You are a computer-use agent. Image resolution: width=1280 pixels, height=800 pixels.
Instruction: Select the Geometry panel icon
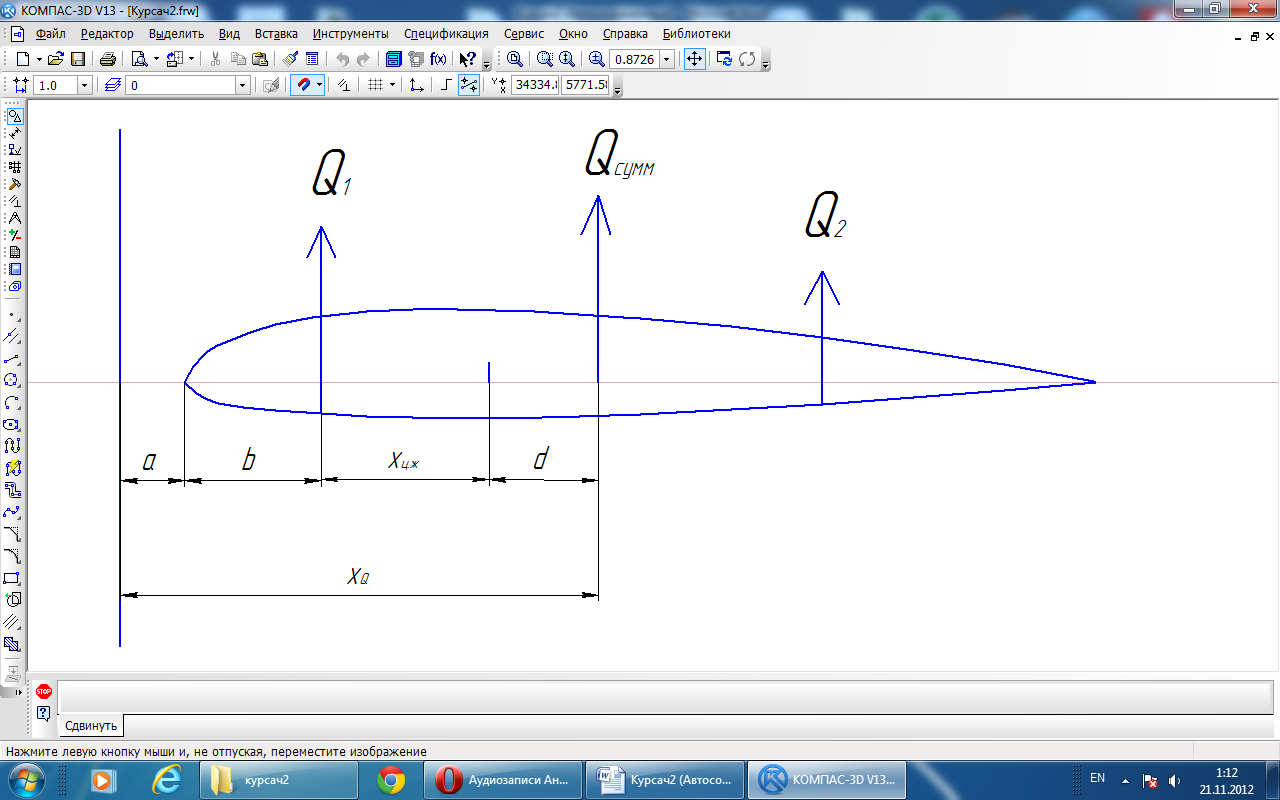tap(14, 116)
